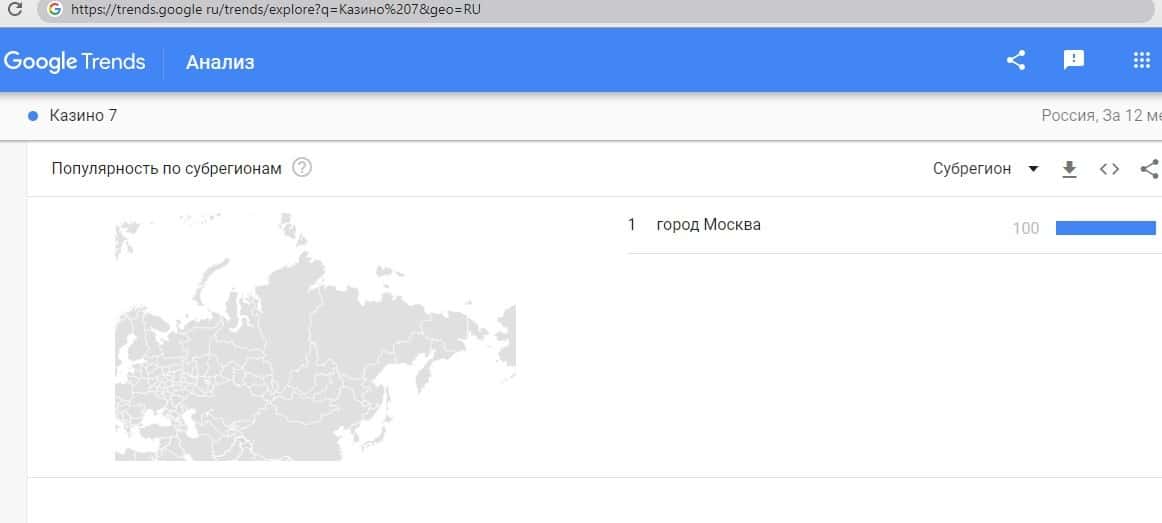Click the Анализ header label
Image resolution: width=1162 pixels, height=523 pixels.
(220, 62)
